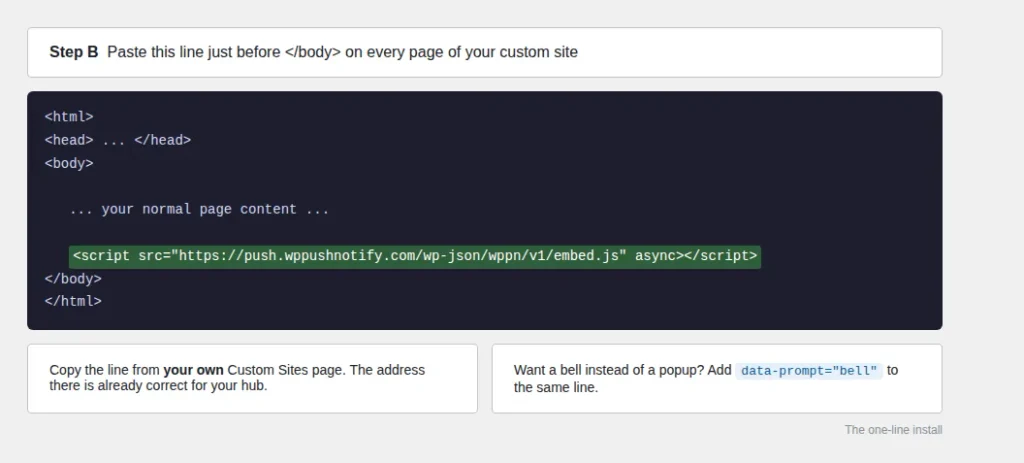Click the highlighted script embed line
The width and height of the screenshot is (1024, 463).
pos(415,256)
